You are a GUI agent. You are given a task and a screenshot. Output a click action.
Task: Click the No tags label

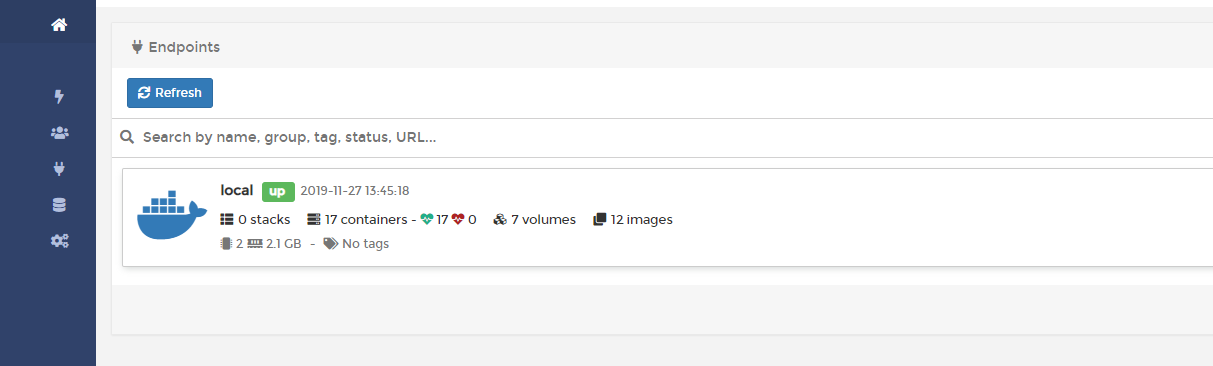click(366, 243)
